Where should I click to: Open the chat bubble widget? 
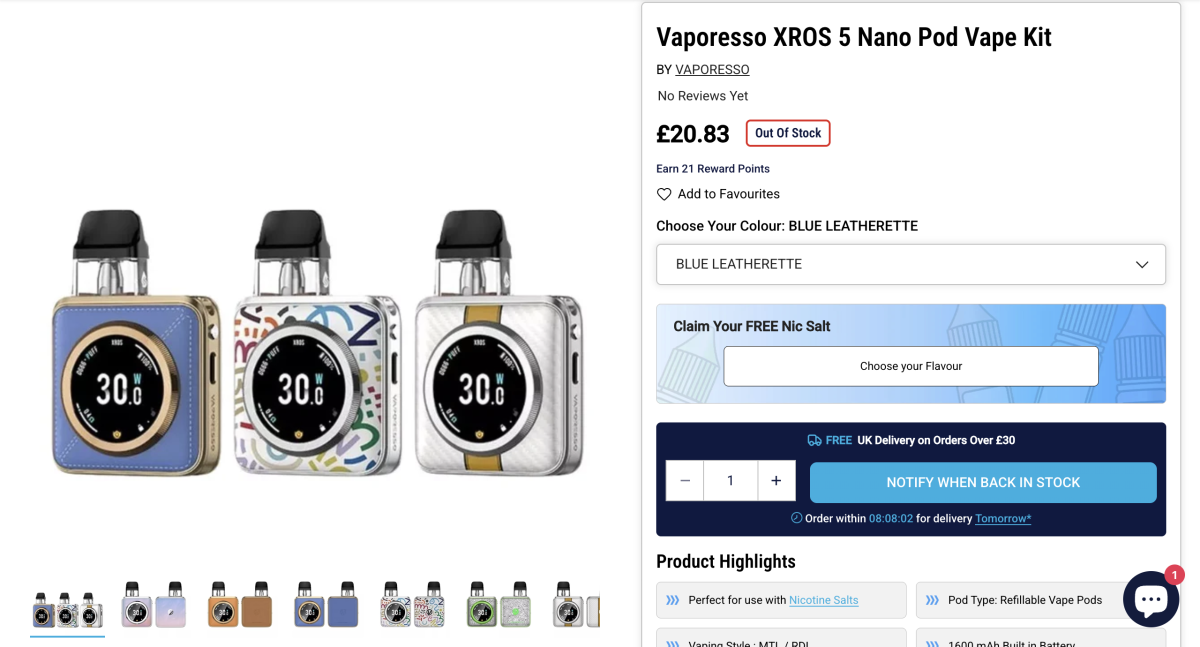coord(1151,599)
